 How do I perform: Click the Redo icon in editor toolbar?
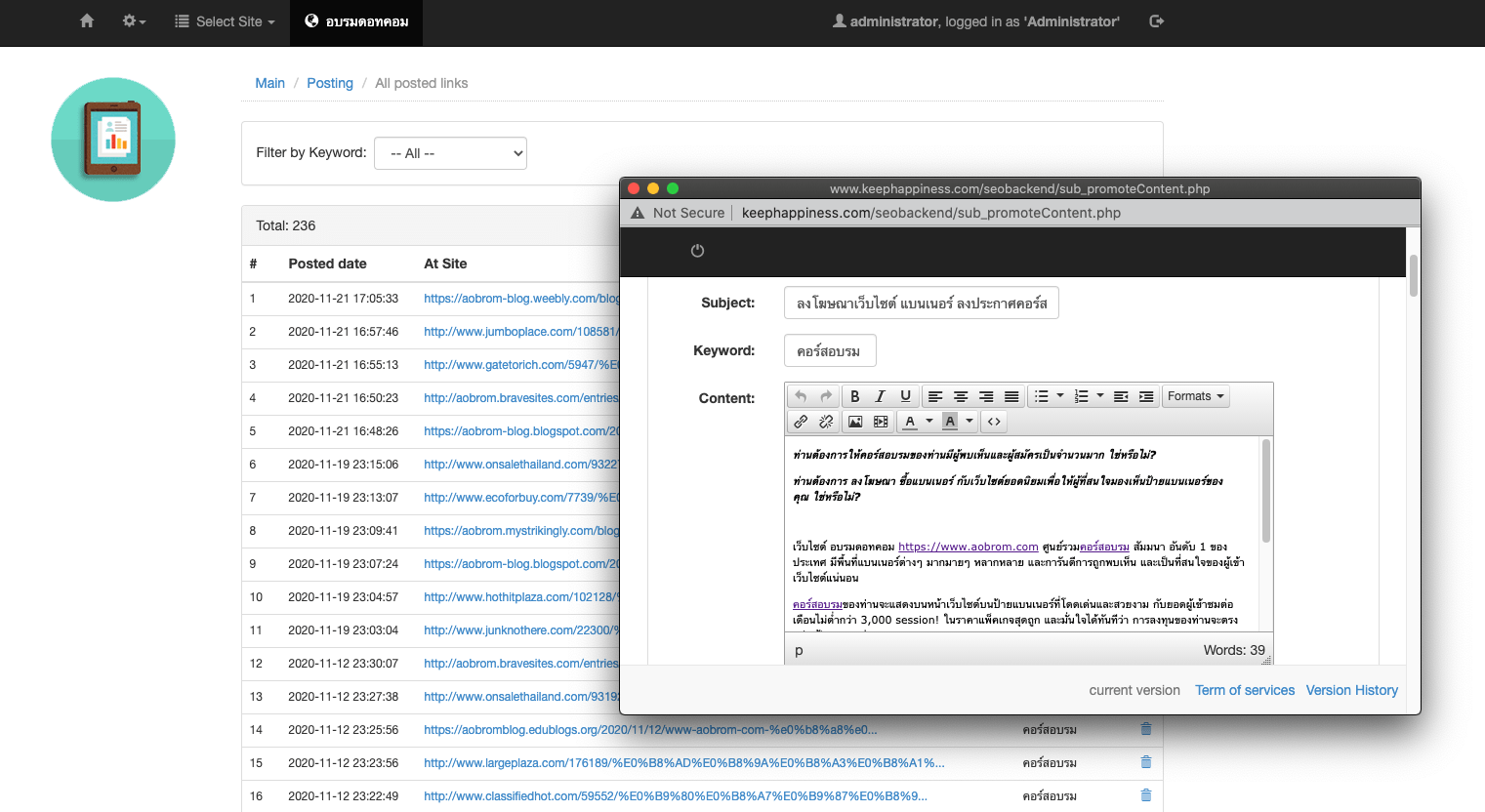tap(826, 396)
